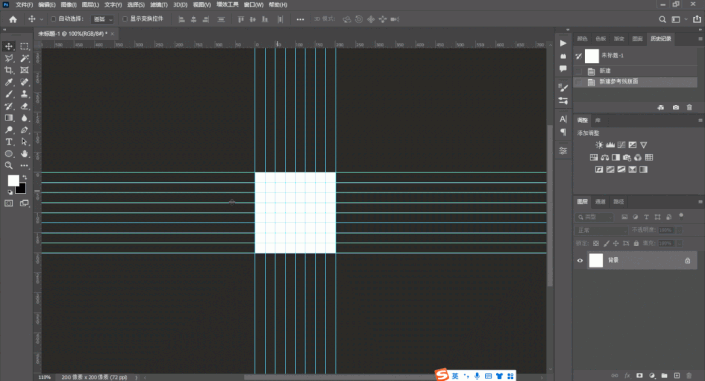
Task: Toggle lock image pixels brush icon
Action: click(x=606, y=243)
